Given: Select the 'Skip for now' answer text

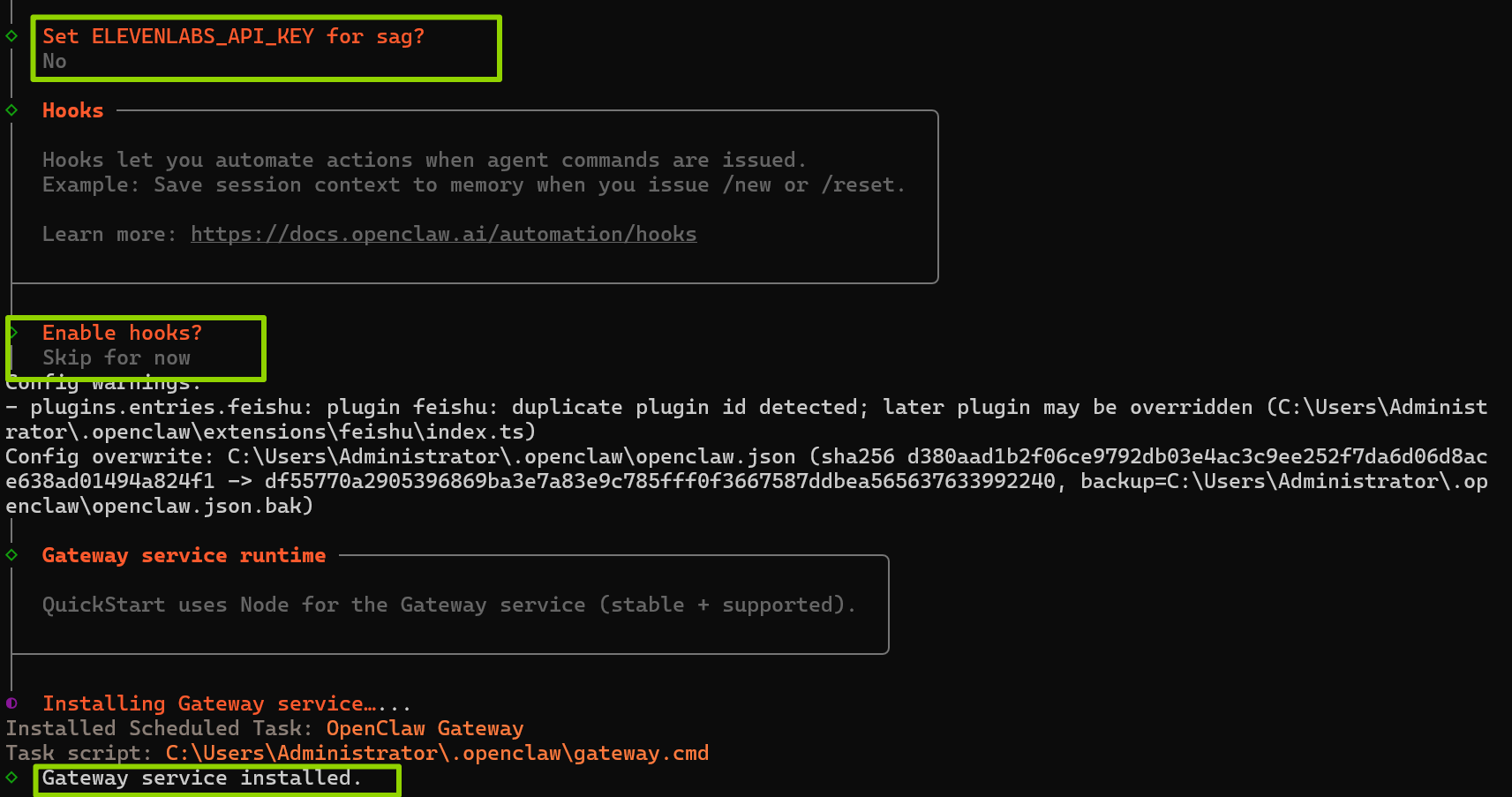Looking at the screenshot, I should [117, 357].
